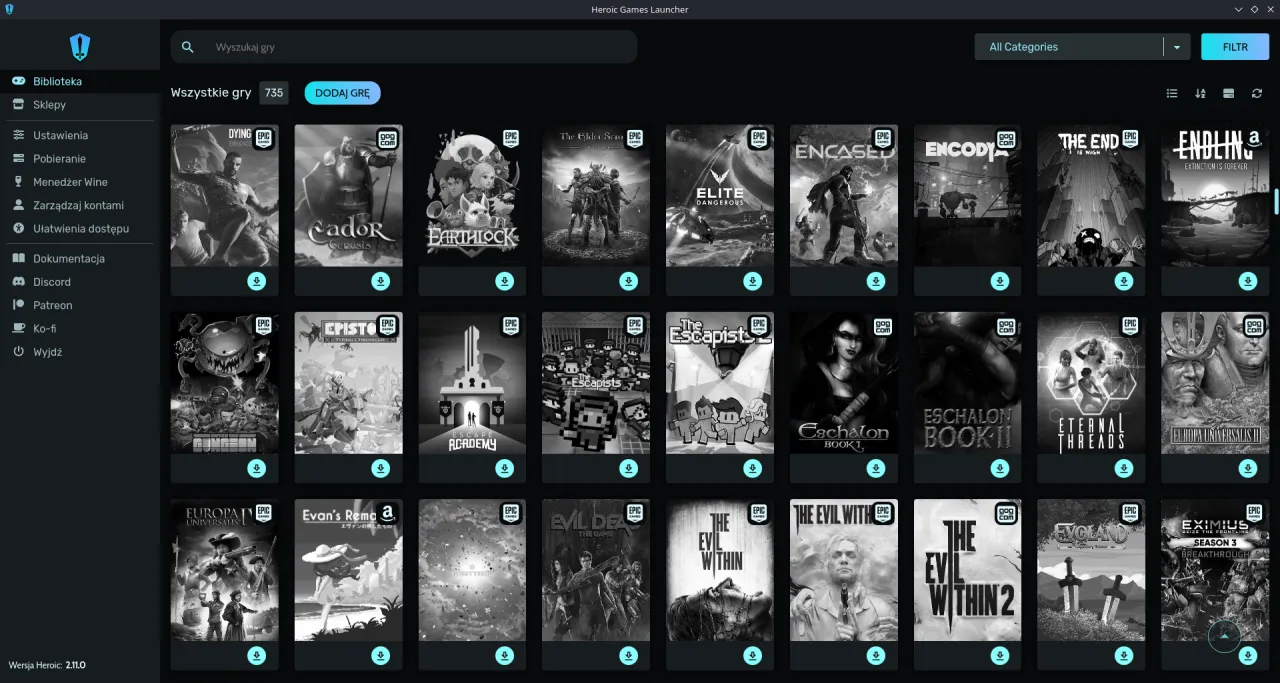Viewport: 1280px width, 683px height.
Task: Click download icon under Elite Dangerous
Action: [752, 281]
